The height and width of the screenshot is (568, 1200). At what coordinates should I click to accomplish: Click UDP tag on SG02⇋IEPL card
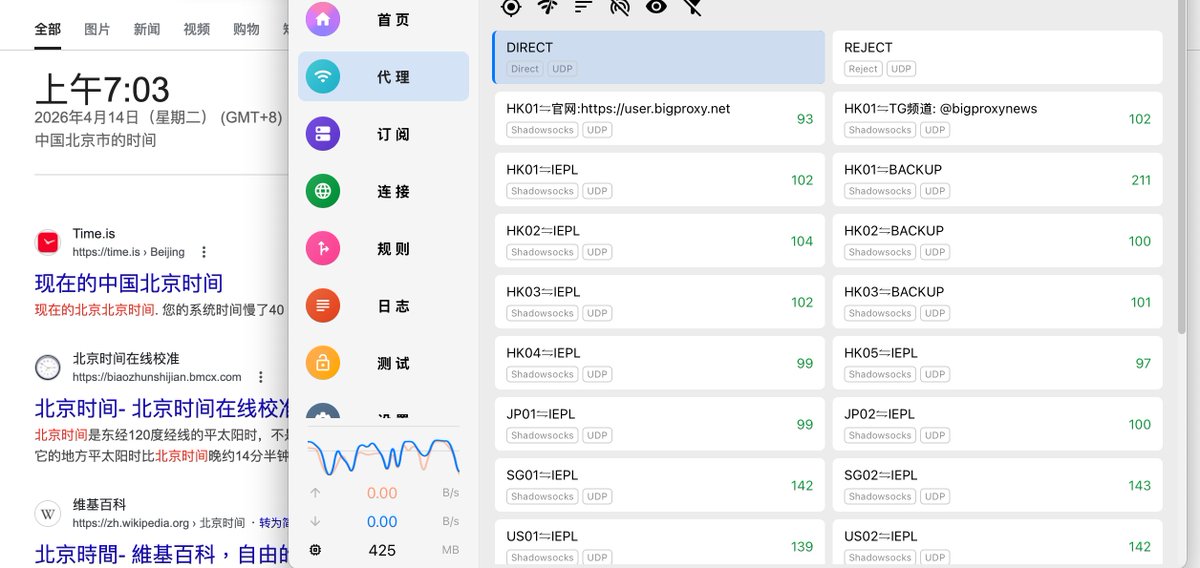(935, 496)
